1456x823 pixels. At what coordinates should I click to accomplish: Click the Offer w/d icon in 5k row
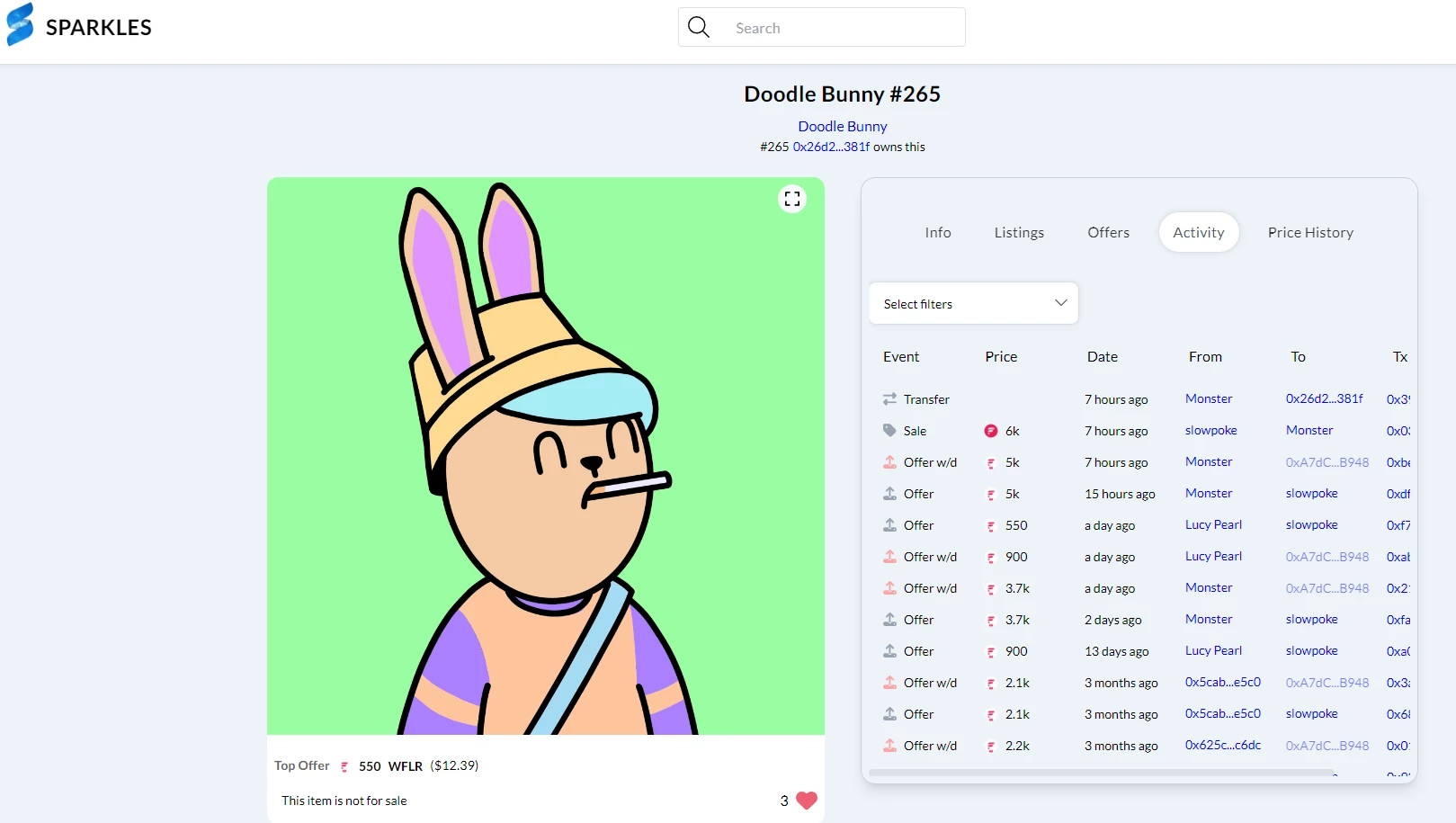(889, 461)
